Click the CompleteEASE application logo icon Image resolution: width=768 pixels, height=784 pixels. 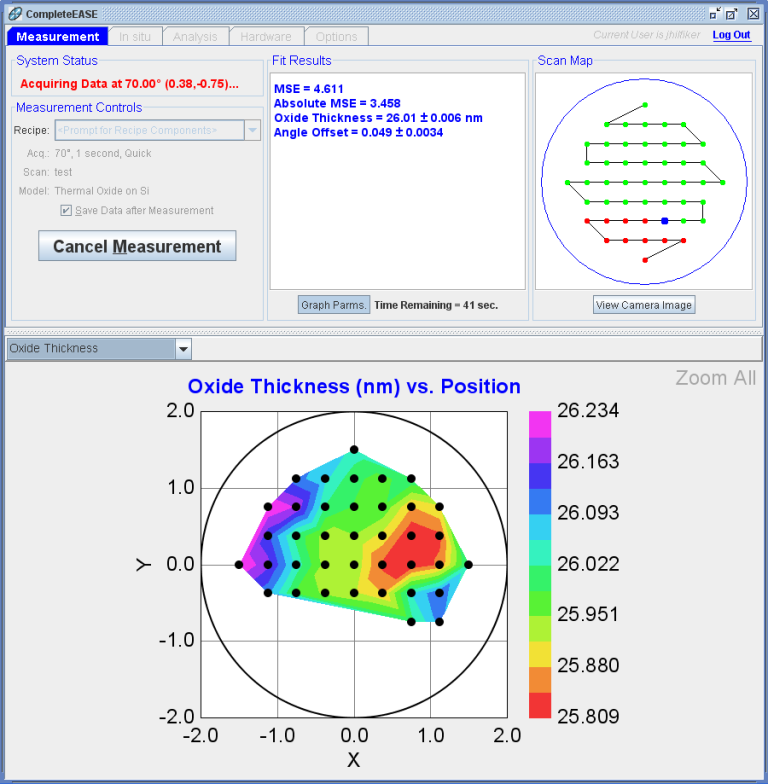15,14
